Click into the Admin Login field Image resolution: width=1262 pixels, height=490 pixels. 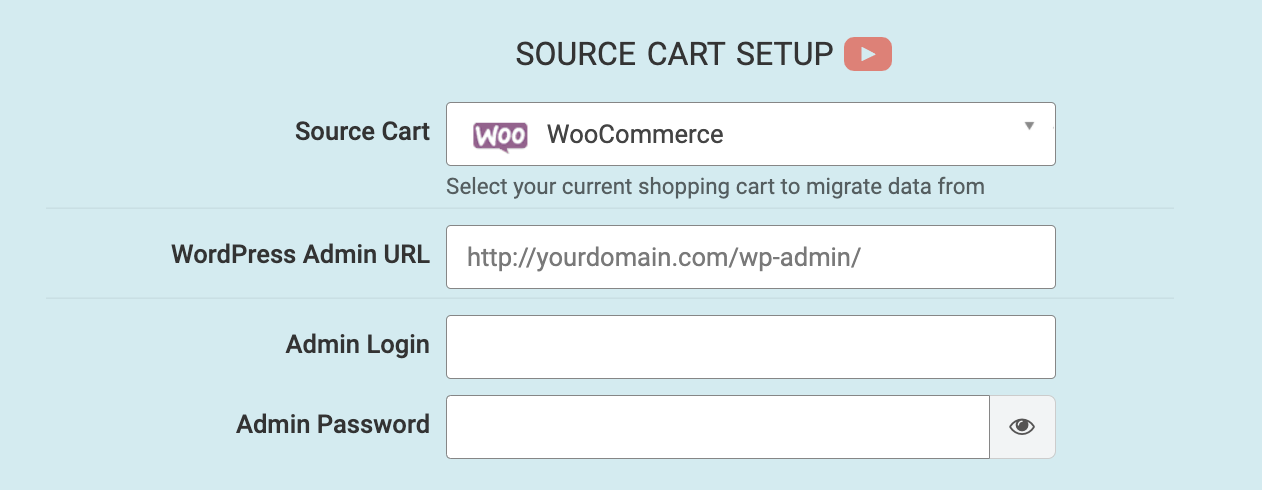(750, 347)
